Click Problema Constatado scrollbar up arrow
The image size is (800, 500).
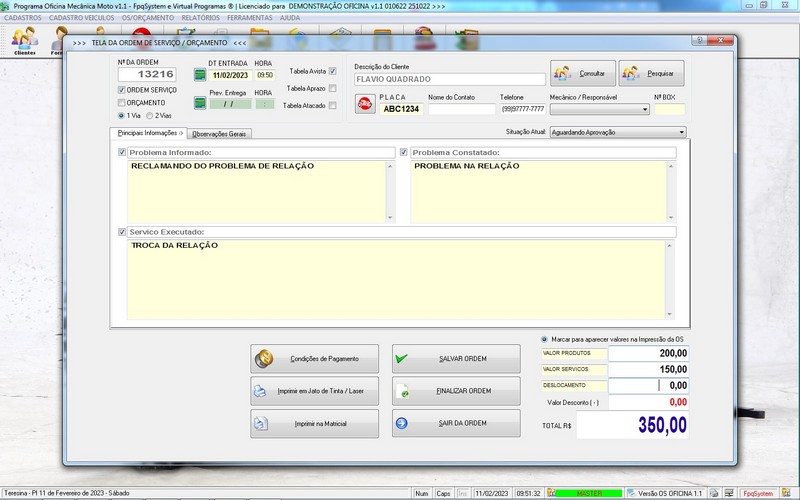coord(671,166)
